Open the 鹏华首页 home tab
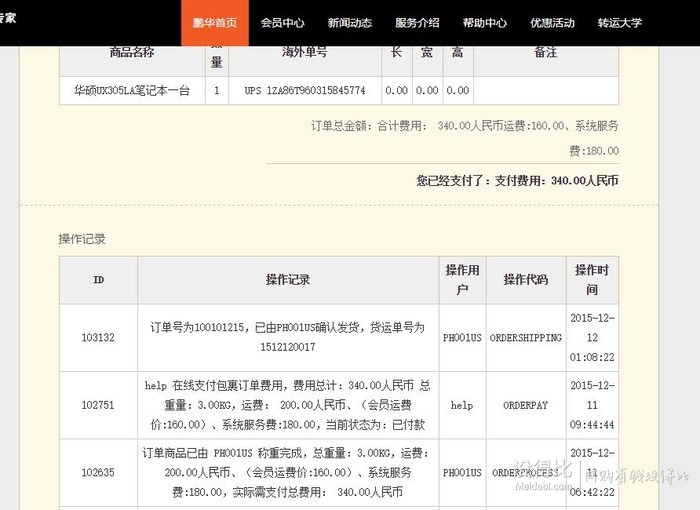Viewport: 700px width, 510px height. [x=215, y=23]
